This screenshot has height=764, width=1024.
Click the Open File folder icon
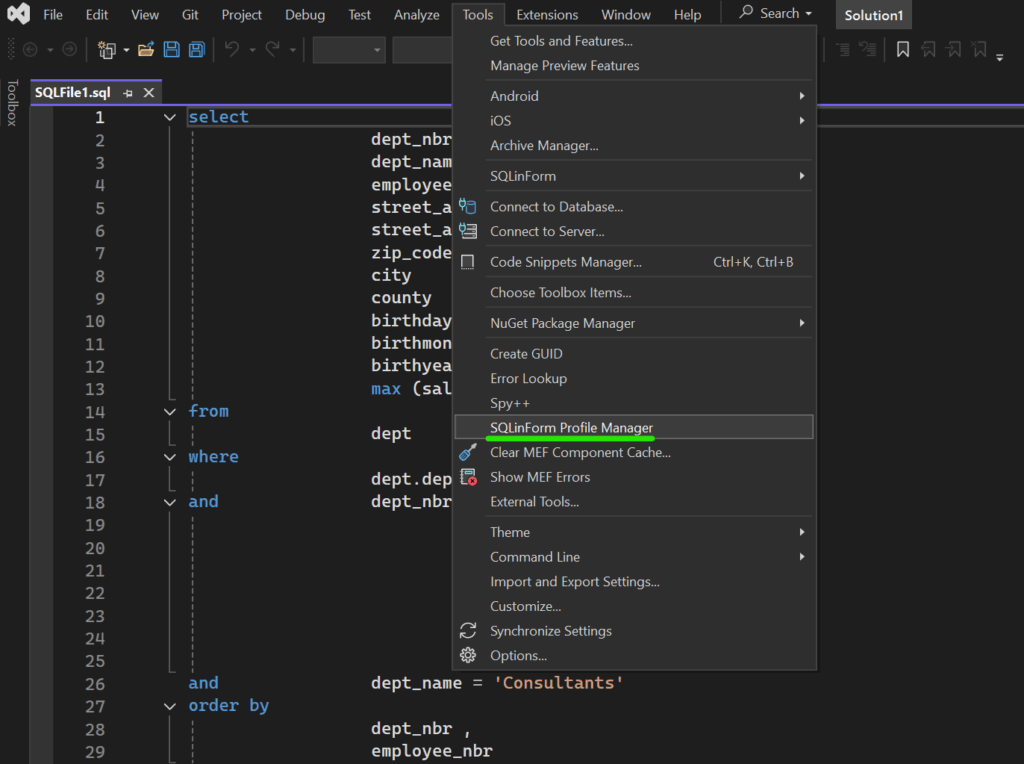click(x=146, y=49)
